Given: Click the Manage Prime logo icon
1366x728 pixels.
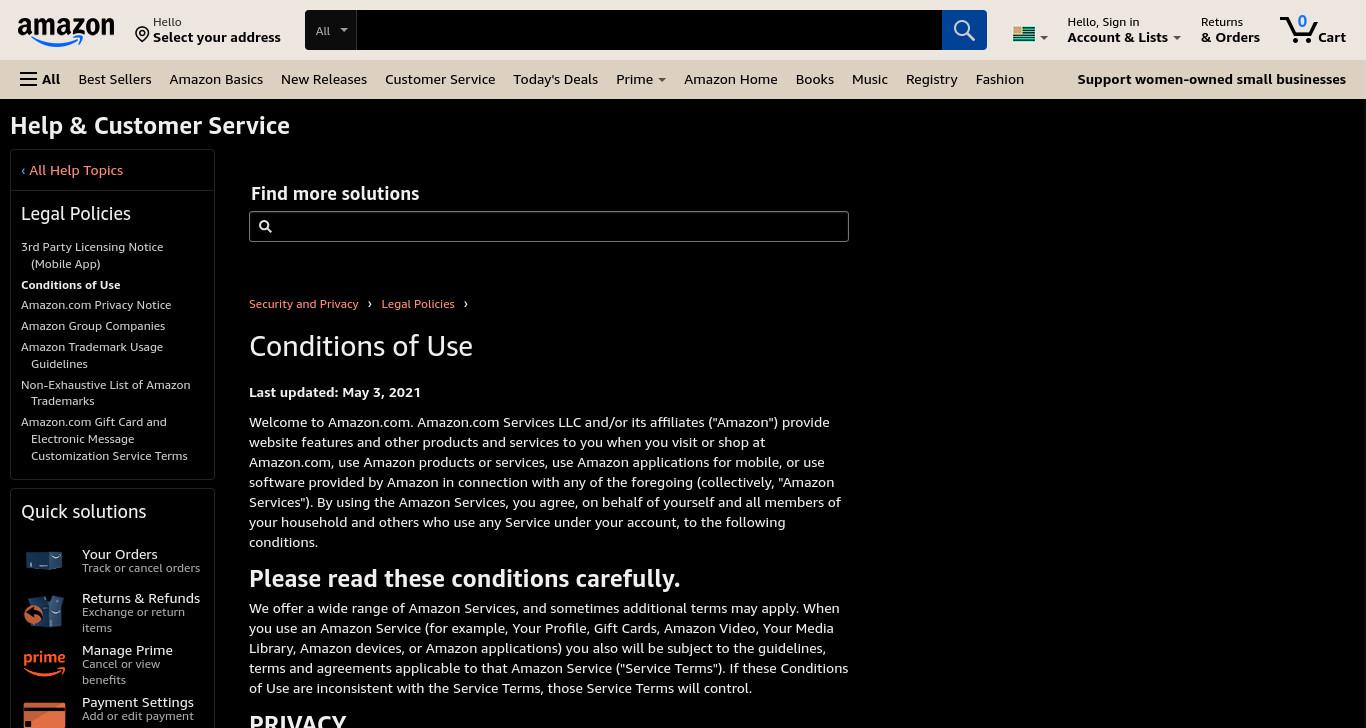Looking at the screenshot, I should 44,663.
